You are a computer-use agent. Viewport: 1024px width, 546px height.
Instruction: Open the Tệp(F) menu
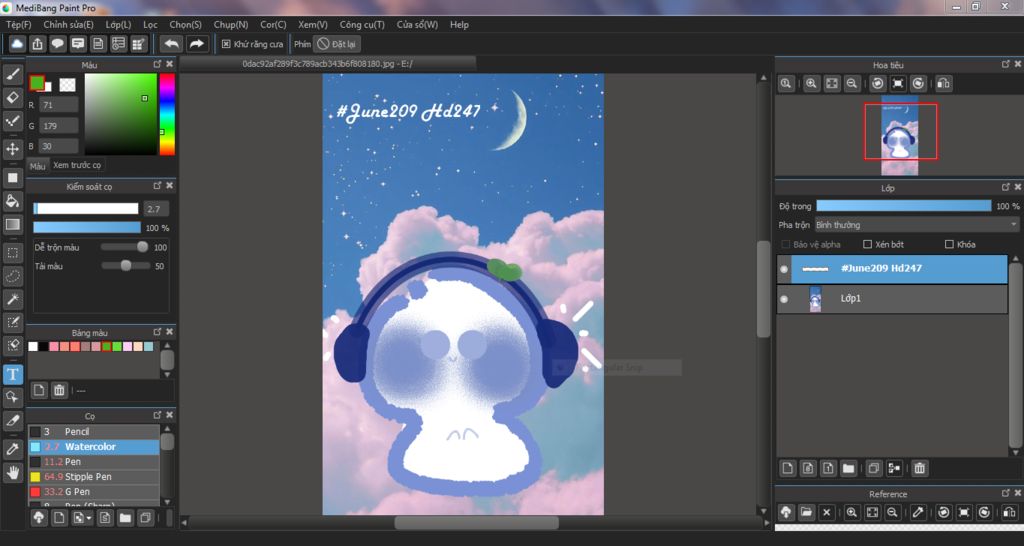[18, 24]
